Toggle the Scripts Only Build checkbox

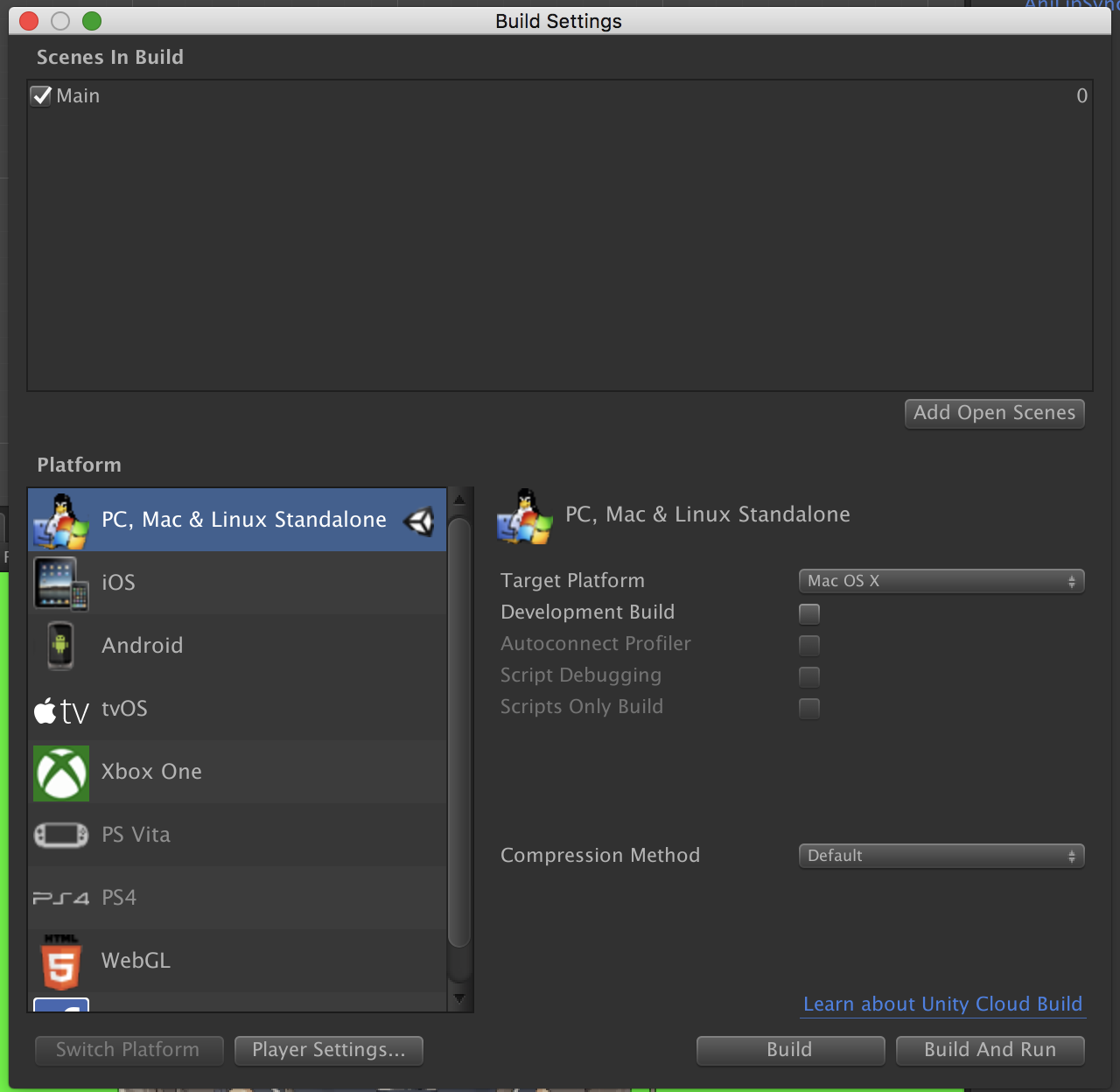809,708
